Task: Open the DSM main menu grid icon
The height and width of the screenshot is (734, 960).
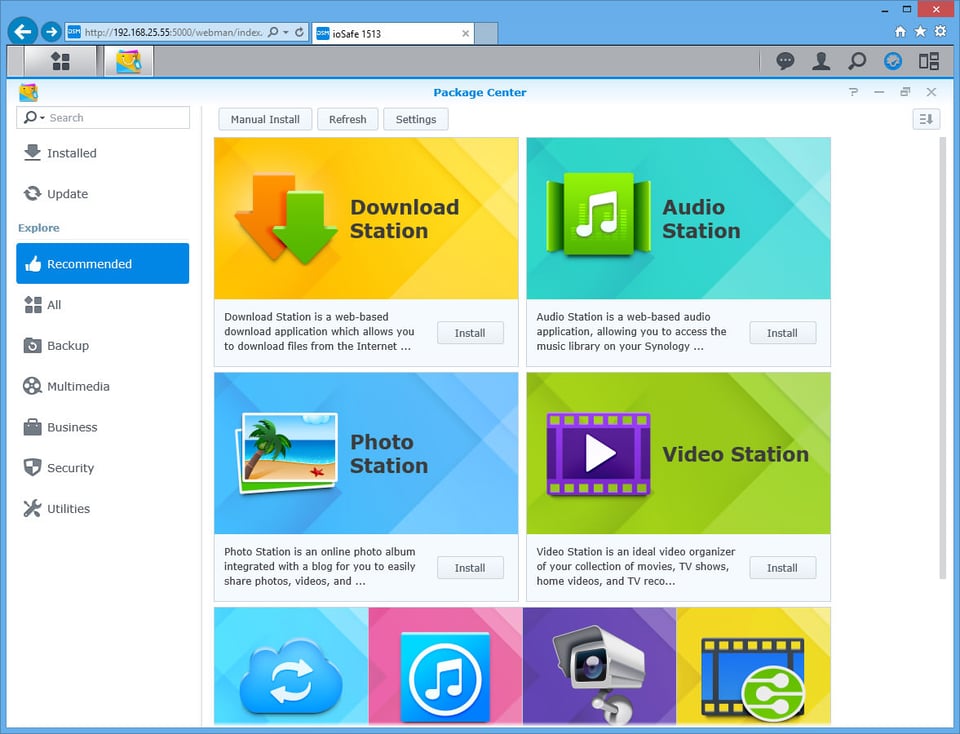Action: 60,61
